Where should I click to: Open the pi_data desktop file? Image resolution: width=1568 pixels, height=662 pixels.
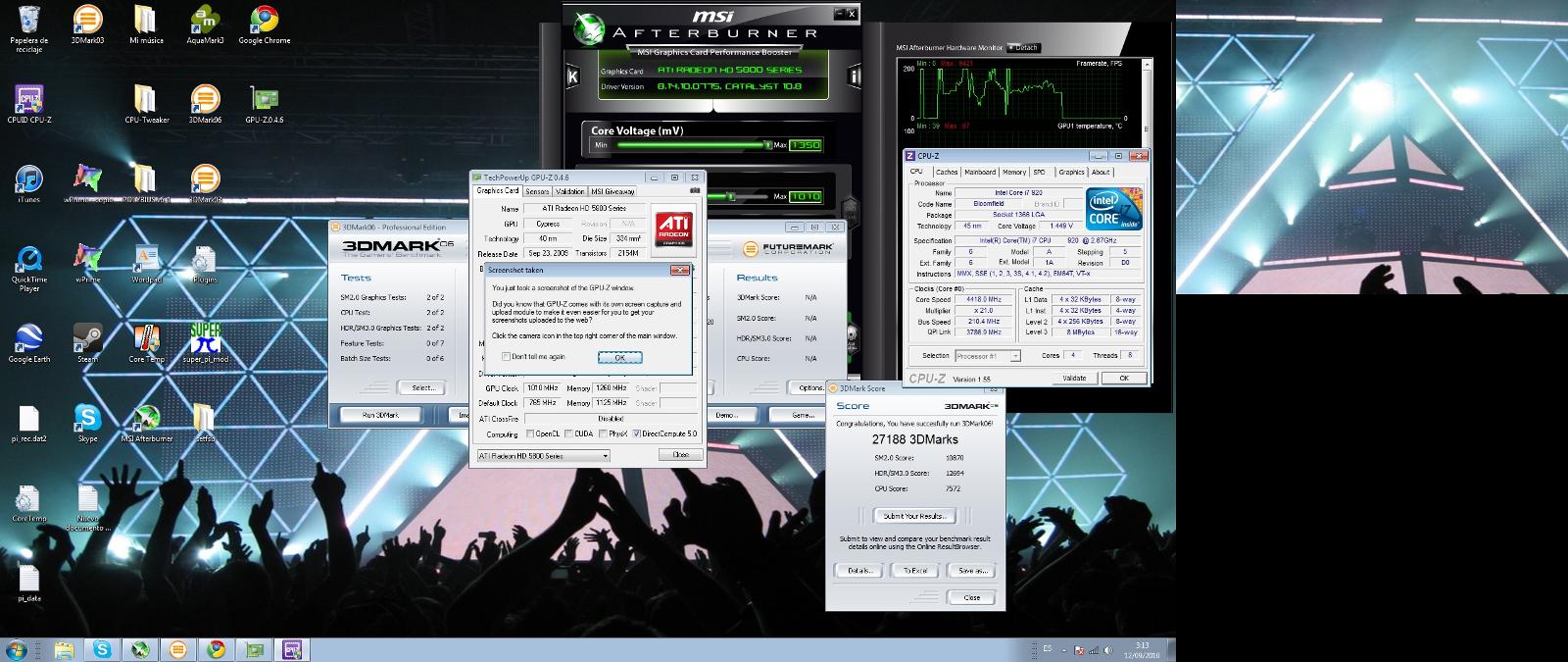[29, 583]
